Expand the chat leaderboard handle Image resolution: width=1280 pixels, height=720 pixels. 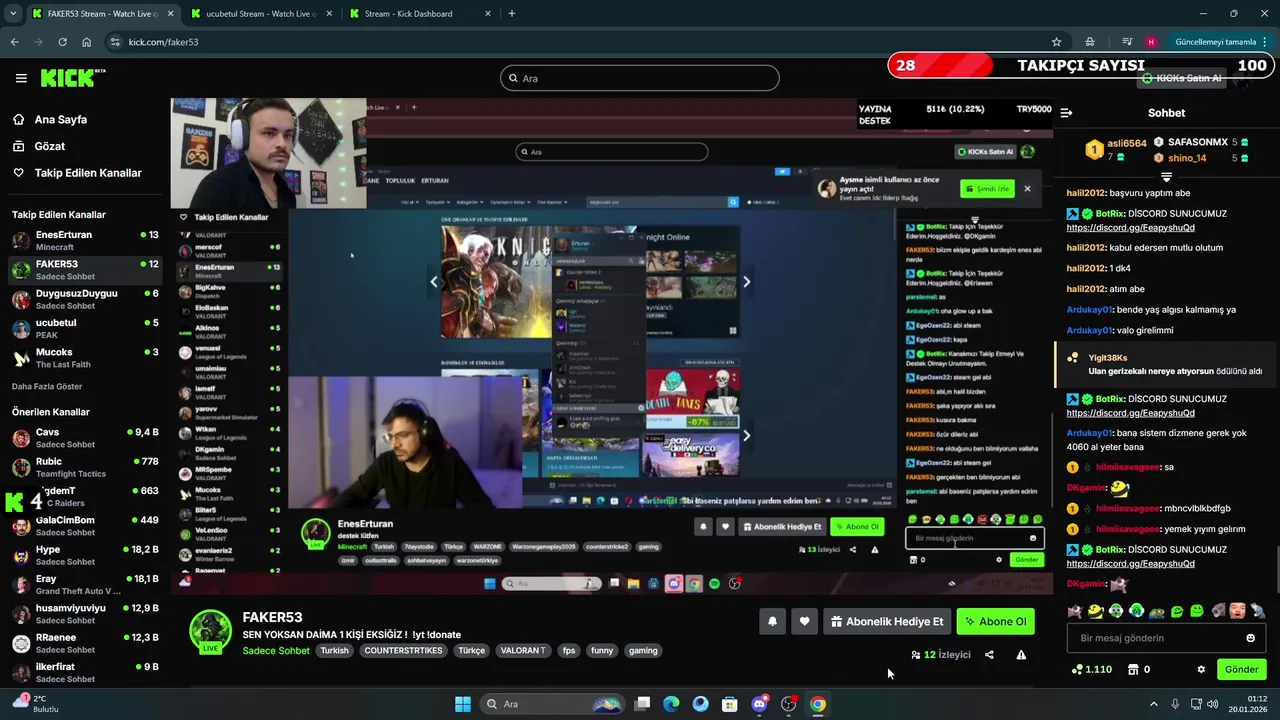click(1166, 177)
